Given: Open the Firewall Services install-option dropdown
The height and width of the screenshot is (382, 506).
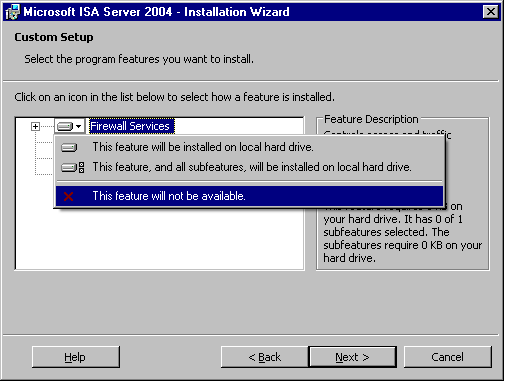Looking at the screenshot, I should pos(70,126).
